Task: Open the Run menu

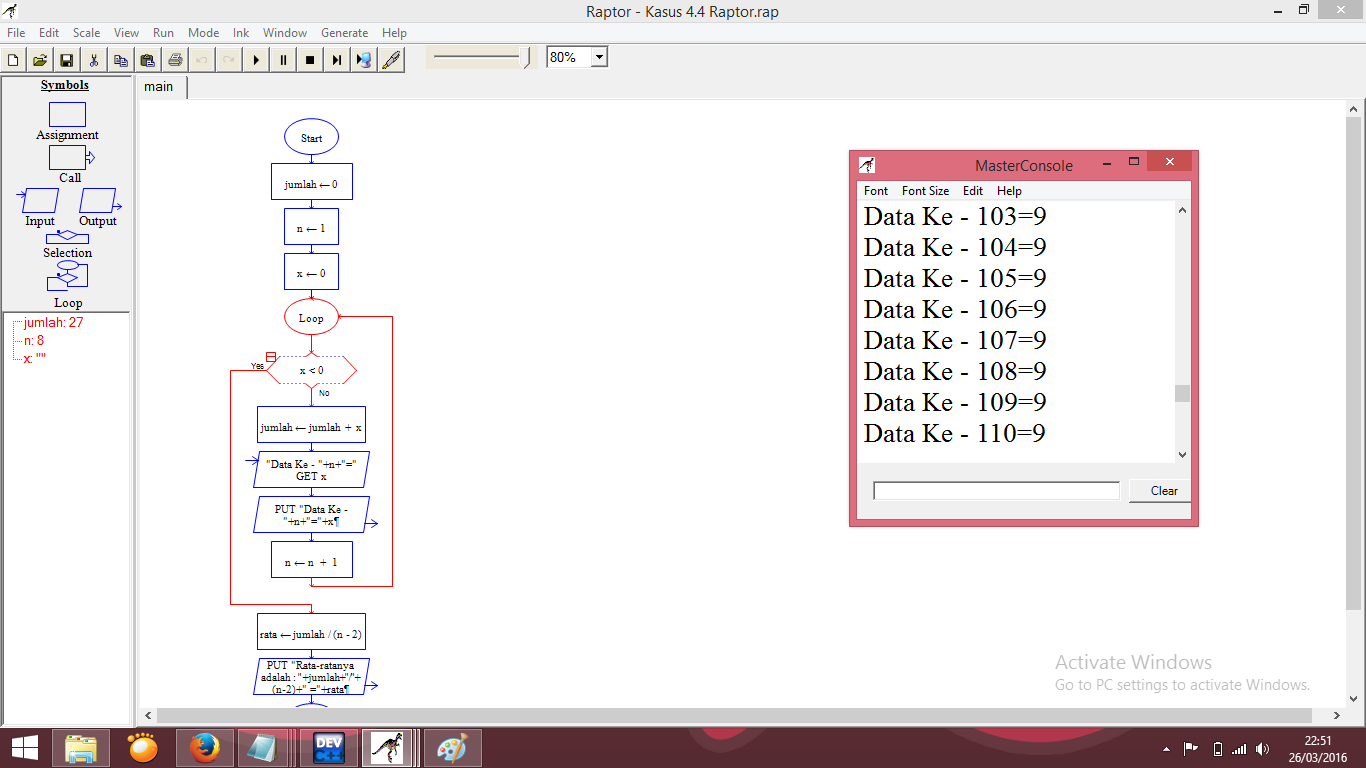Action: [163, 33]
